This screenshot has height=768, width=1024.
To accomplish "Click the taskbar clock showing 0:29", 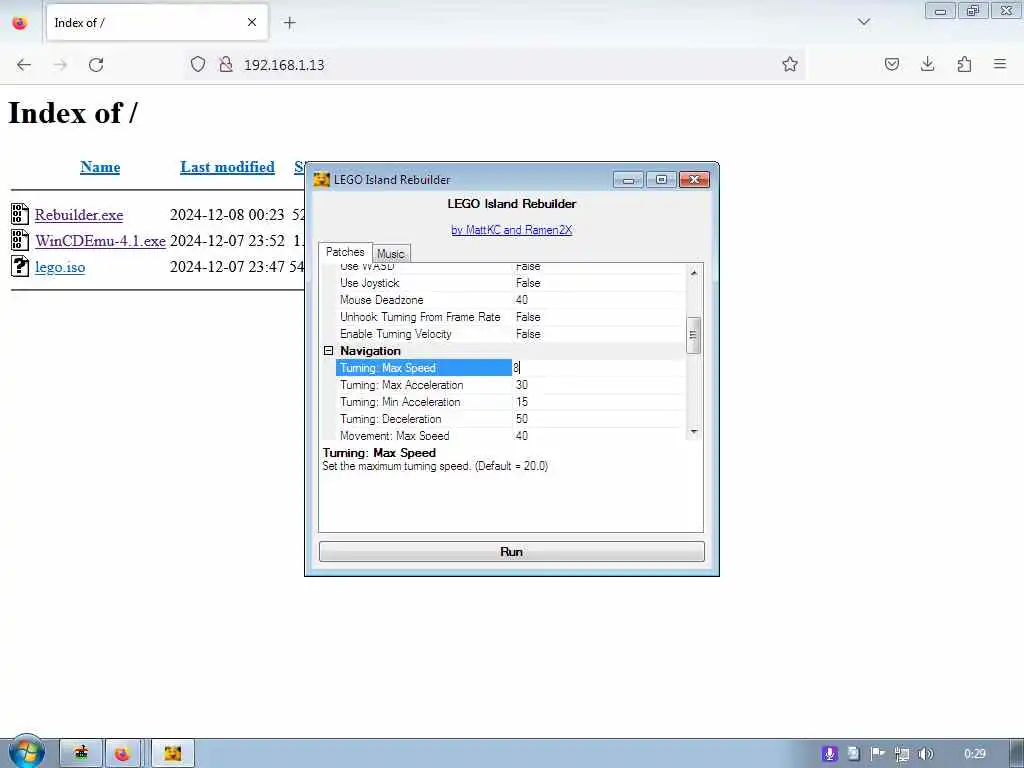I will [x=974, y=754].
